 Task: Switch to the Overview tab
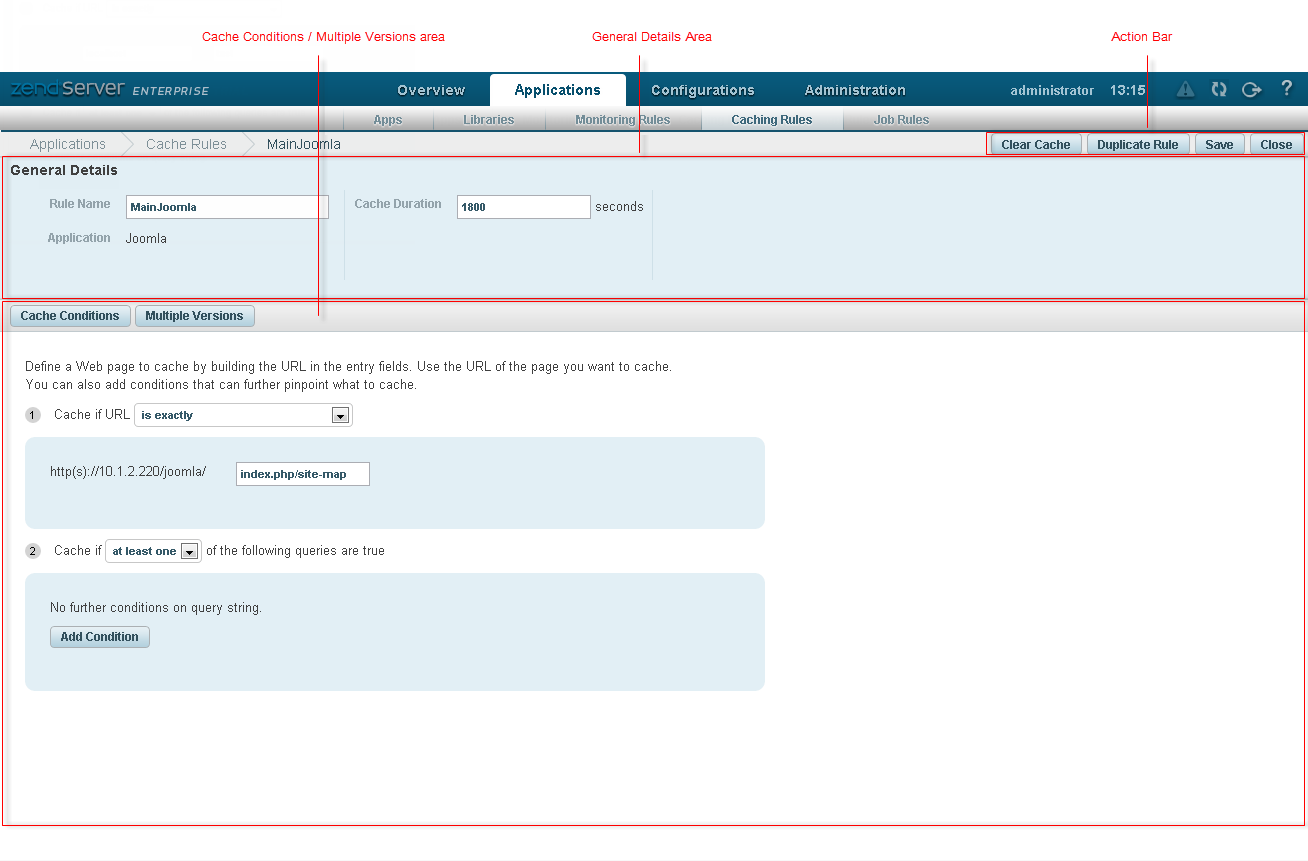431,90
